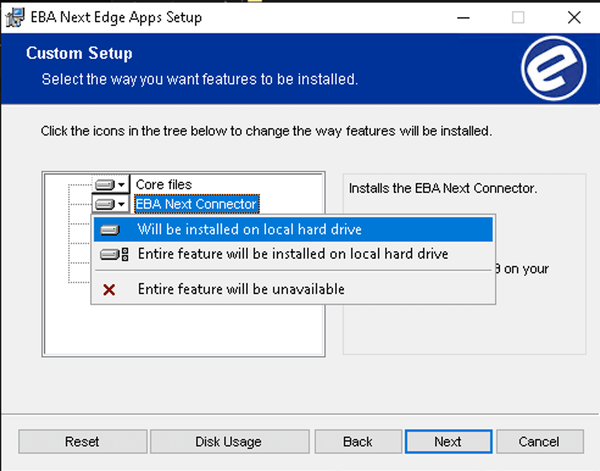Viewport: 600px width, 471px height.
Task: Click the red X unavailable icon
Action: (109, 289)
